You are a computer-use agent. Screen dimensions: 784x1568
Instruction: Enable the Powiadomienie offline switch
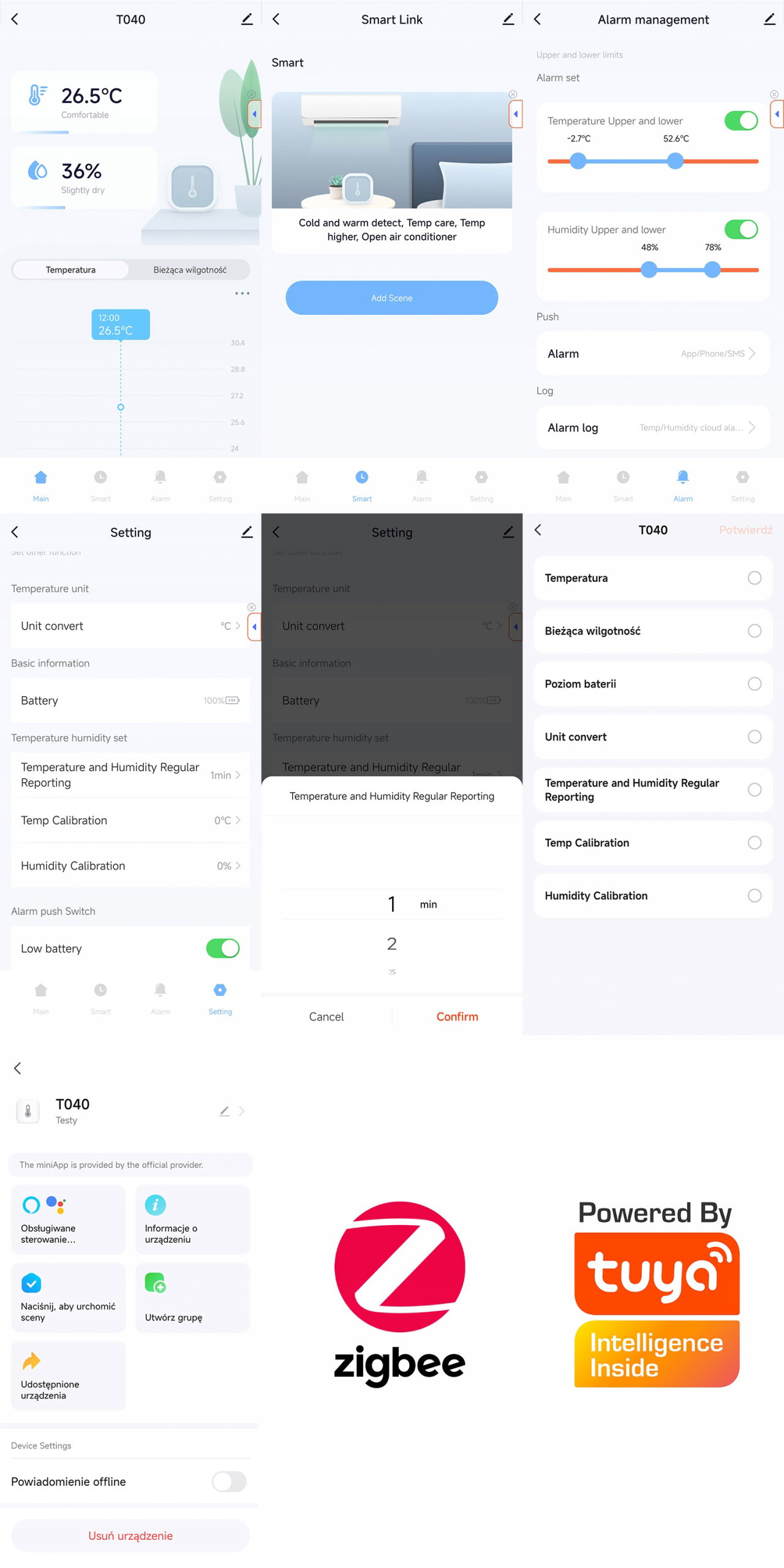point(229,1482)
